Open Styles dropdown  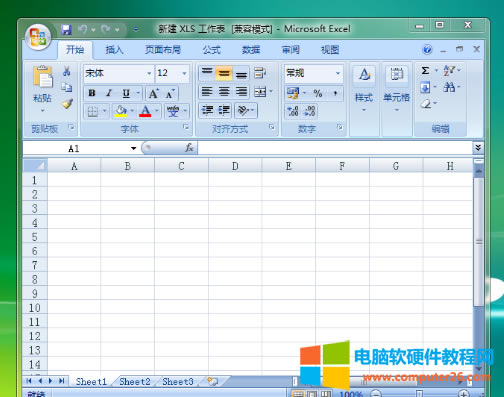364,88
